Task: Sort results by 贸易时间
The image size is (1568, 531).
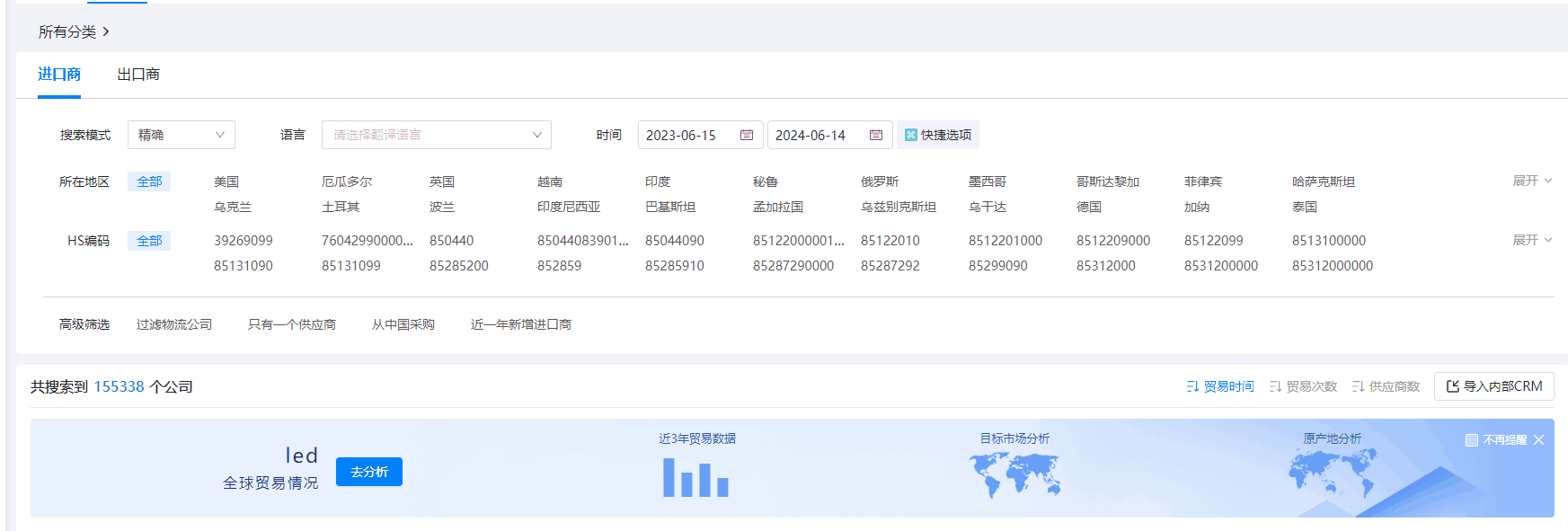Action: point(1219,386)
